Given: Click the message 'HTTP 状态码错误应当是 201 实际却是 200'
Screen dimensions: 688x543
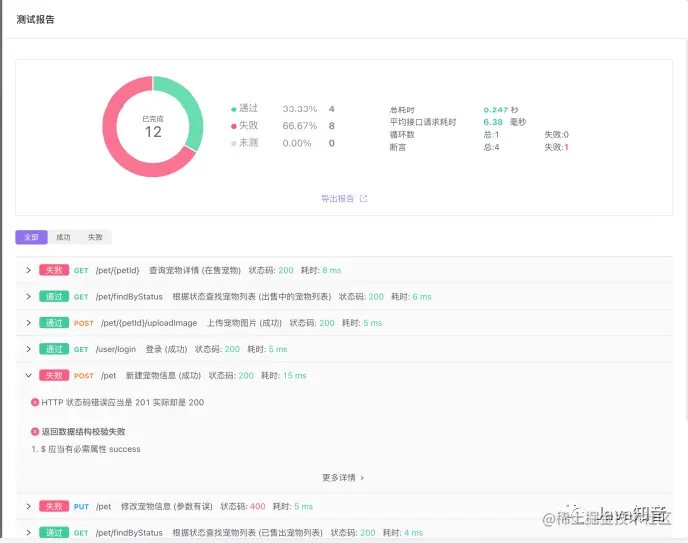Looking at the screenshot, I should coord(123,402).
